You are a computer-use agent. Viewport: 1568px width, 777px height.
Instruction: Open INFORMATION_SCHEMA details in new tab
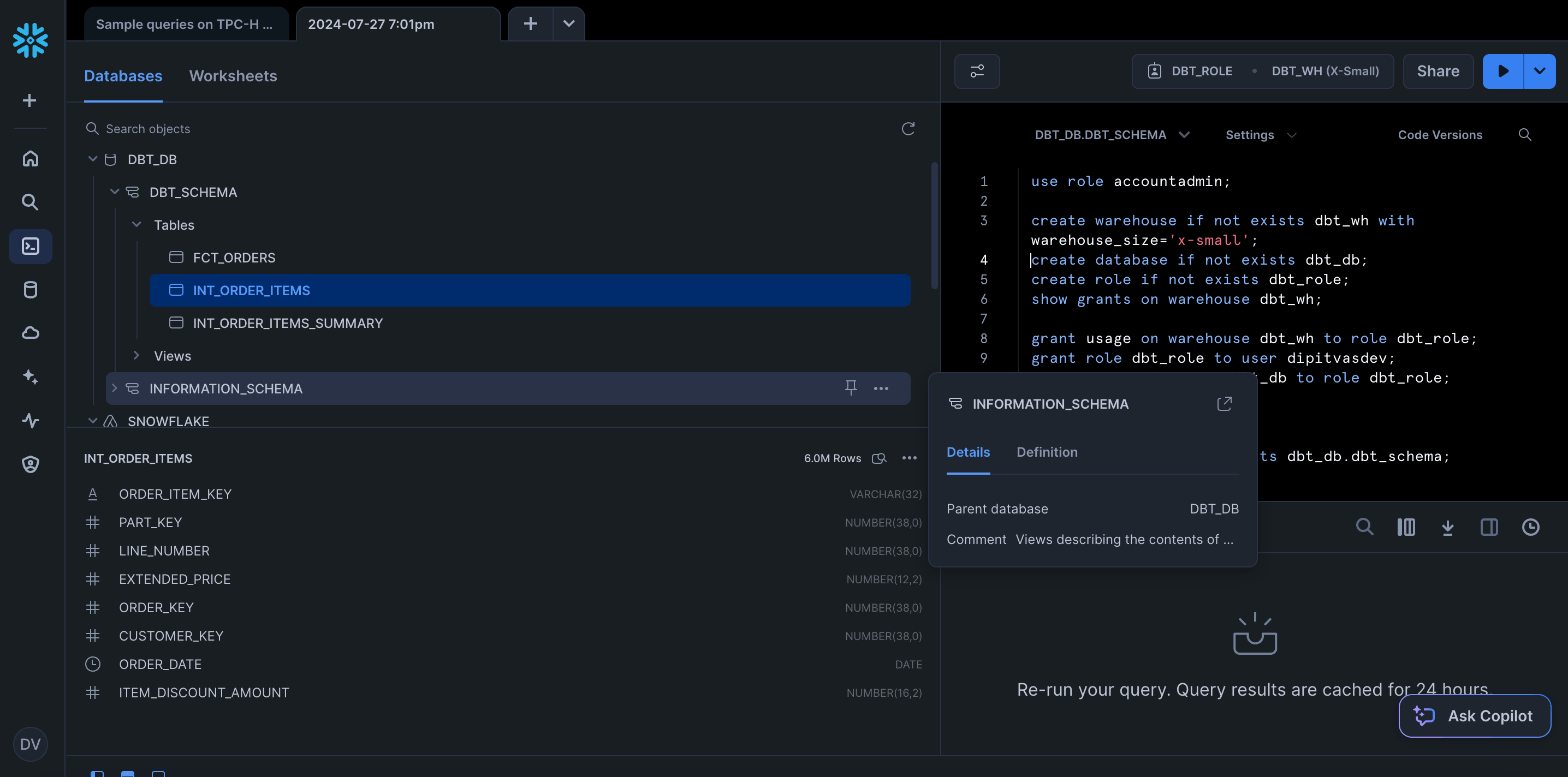coord(1225,403)
